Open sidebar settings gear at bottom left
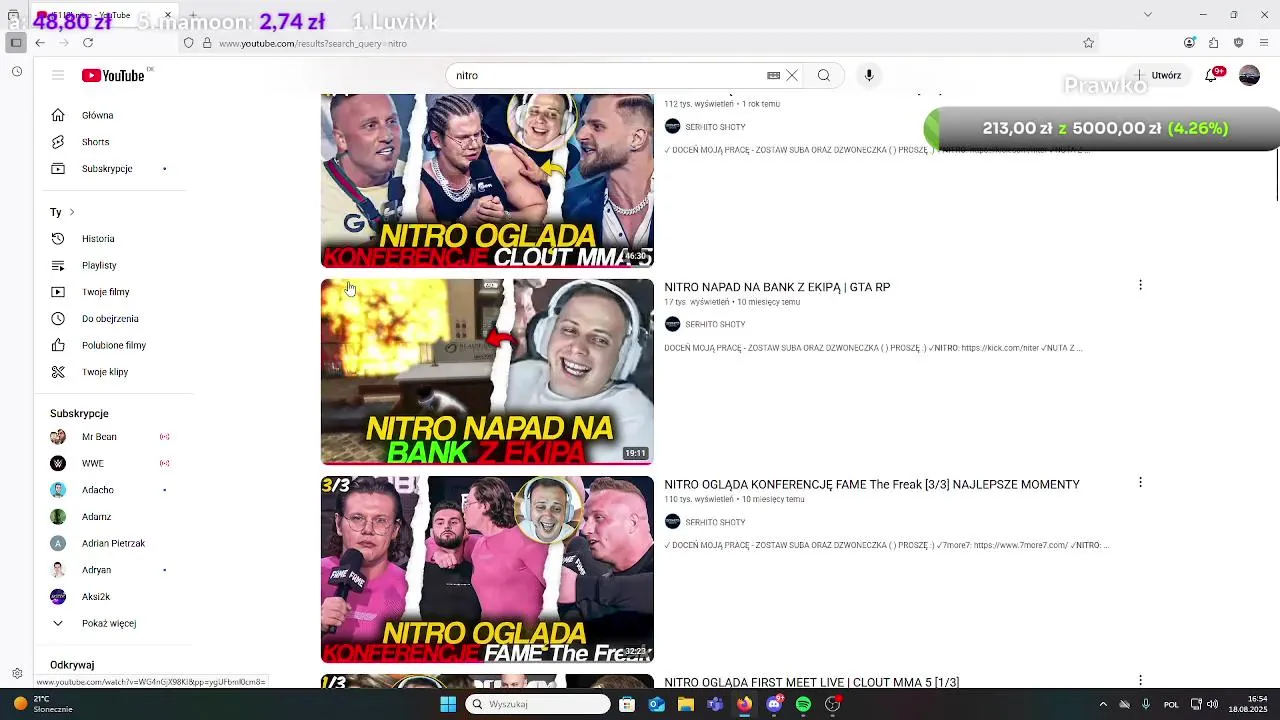 tap(17, 673)
